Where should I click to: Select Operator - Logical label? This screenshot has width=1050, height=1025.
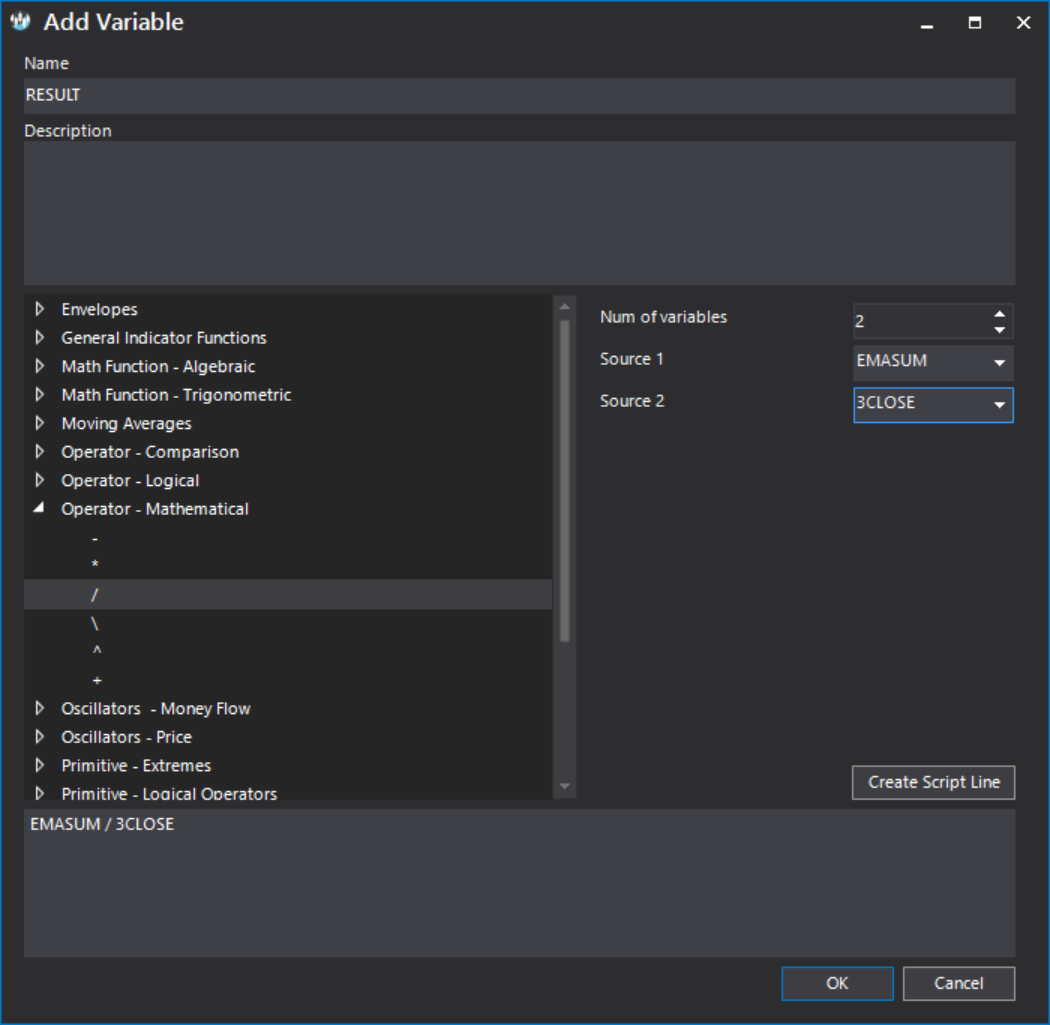(130, 481)
